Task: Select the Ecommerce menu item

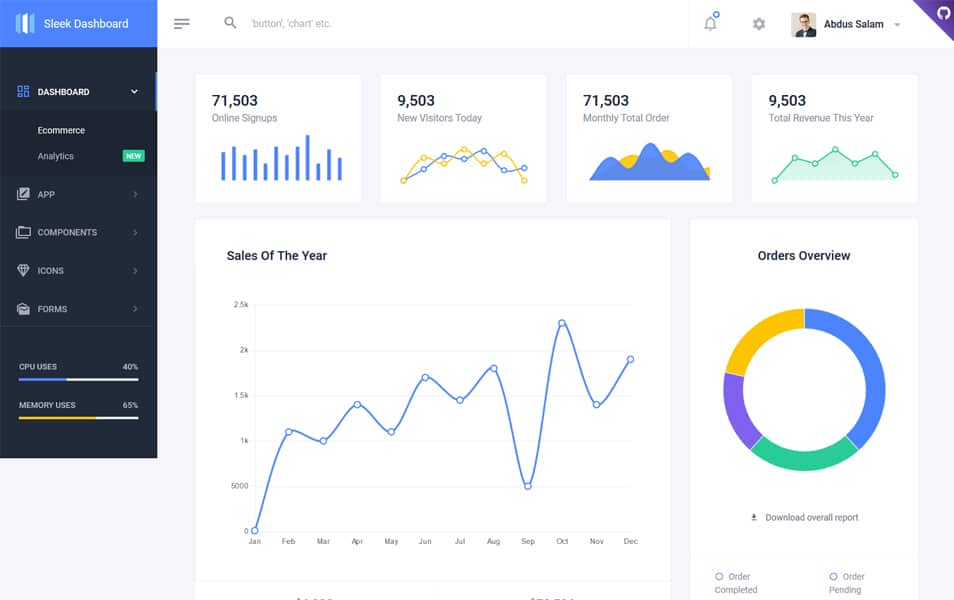Action: [x=62, y=130]
